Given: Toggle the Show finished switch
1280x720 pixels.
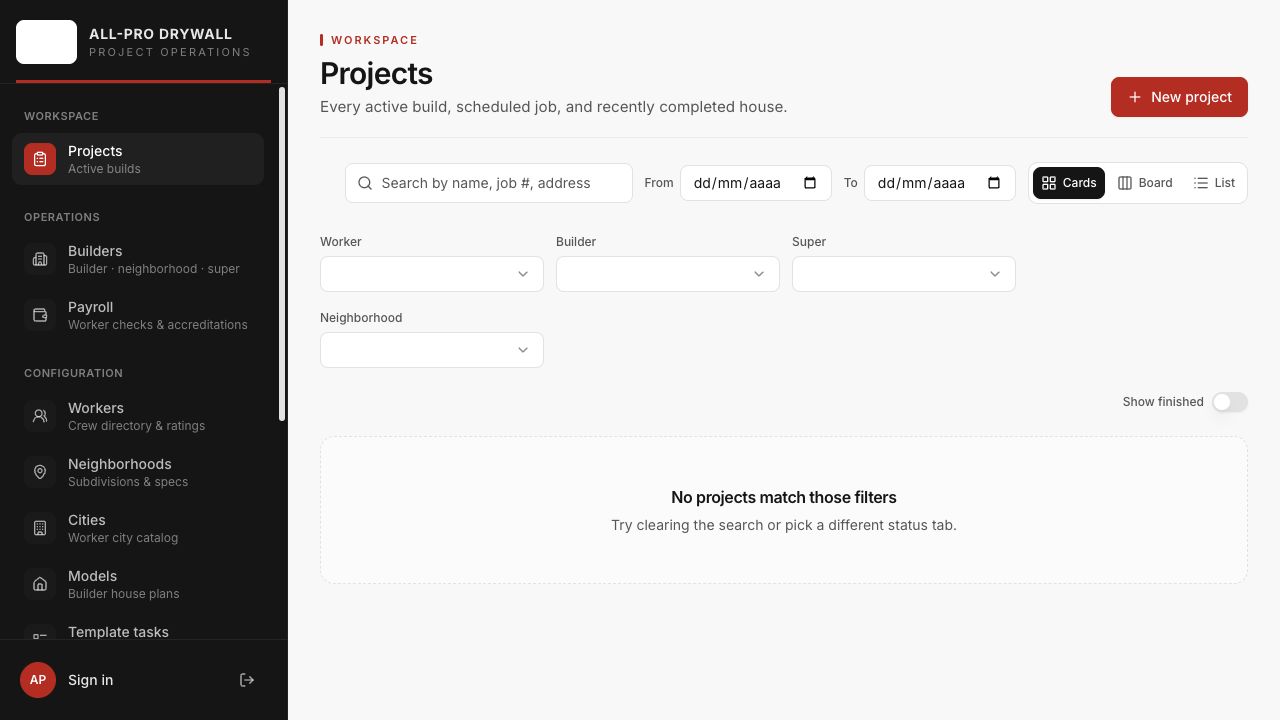Looking at the screenshot, I should click(1230, 402).
